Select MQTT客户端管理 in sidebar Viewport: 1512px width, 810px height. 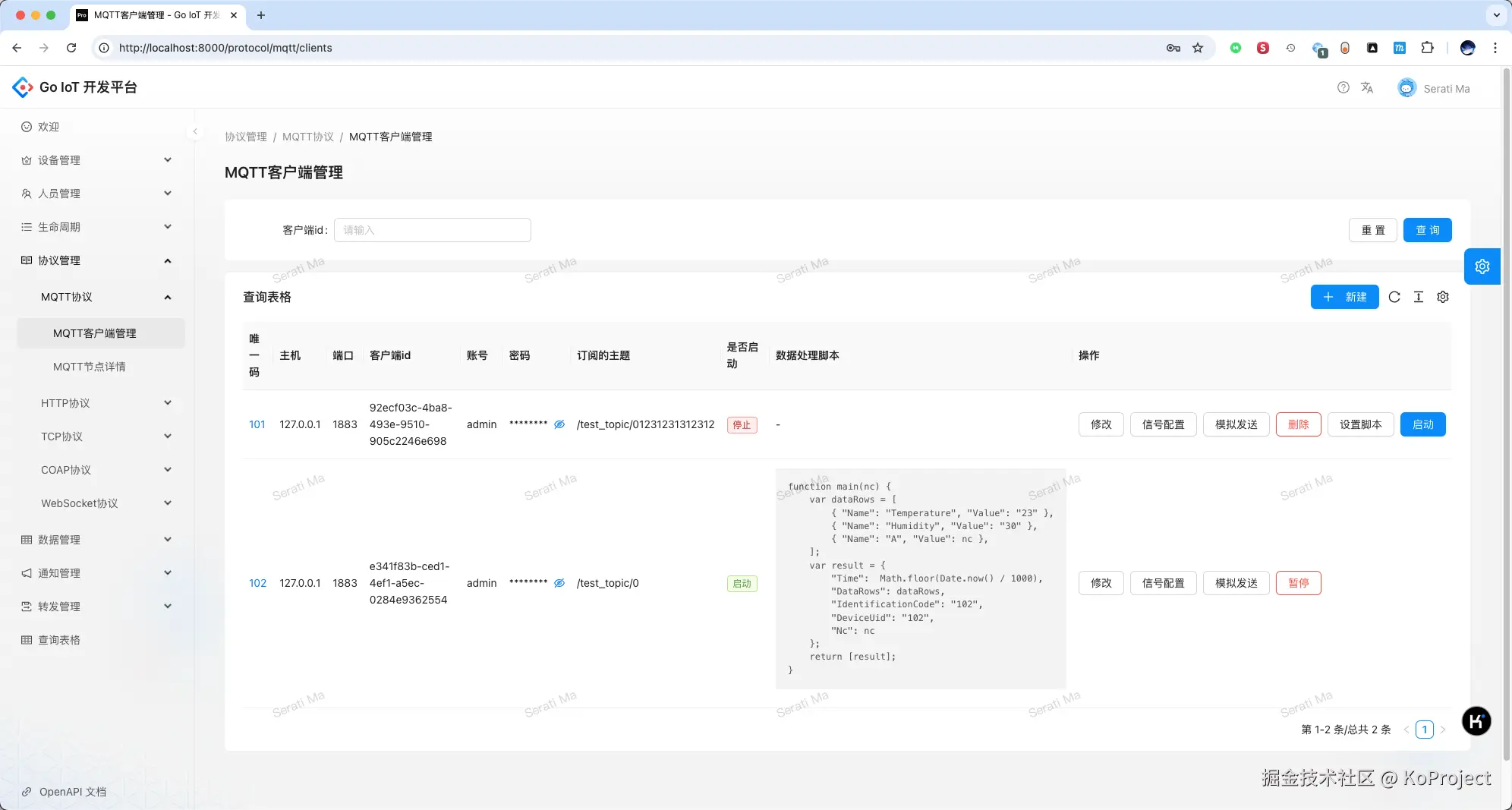[101, 333]
